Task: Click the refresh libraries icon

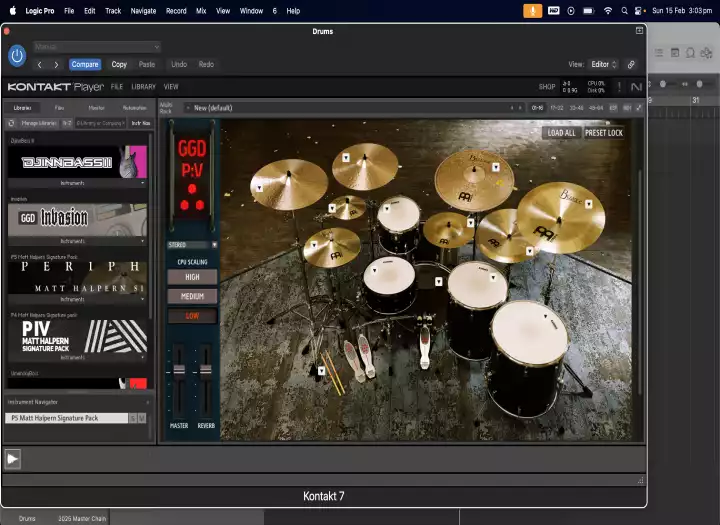Action: click(12, 123)
